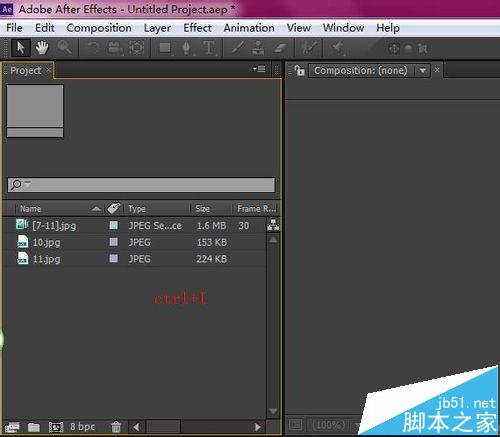Close the Composition viewer tab
500x437 pixels.
(437, 70)
